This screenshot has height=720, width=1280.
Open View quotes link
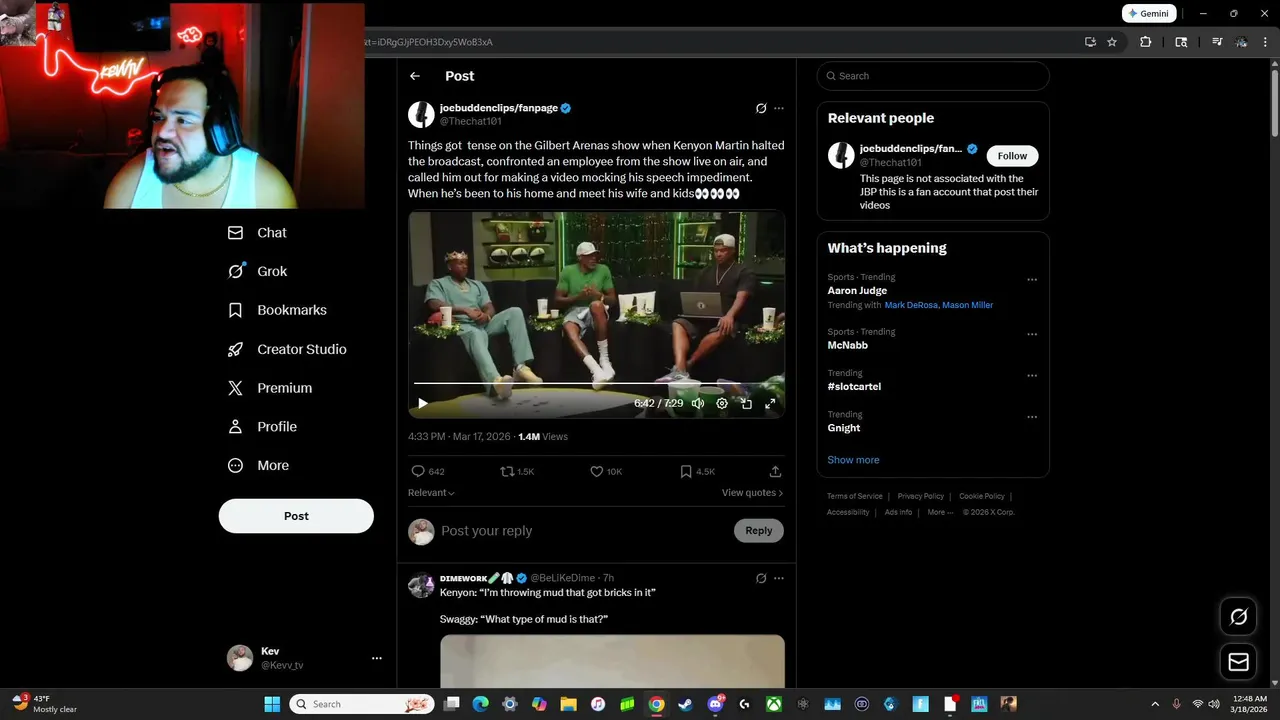point(752,493)
